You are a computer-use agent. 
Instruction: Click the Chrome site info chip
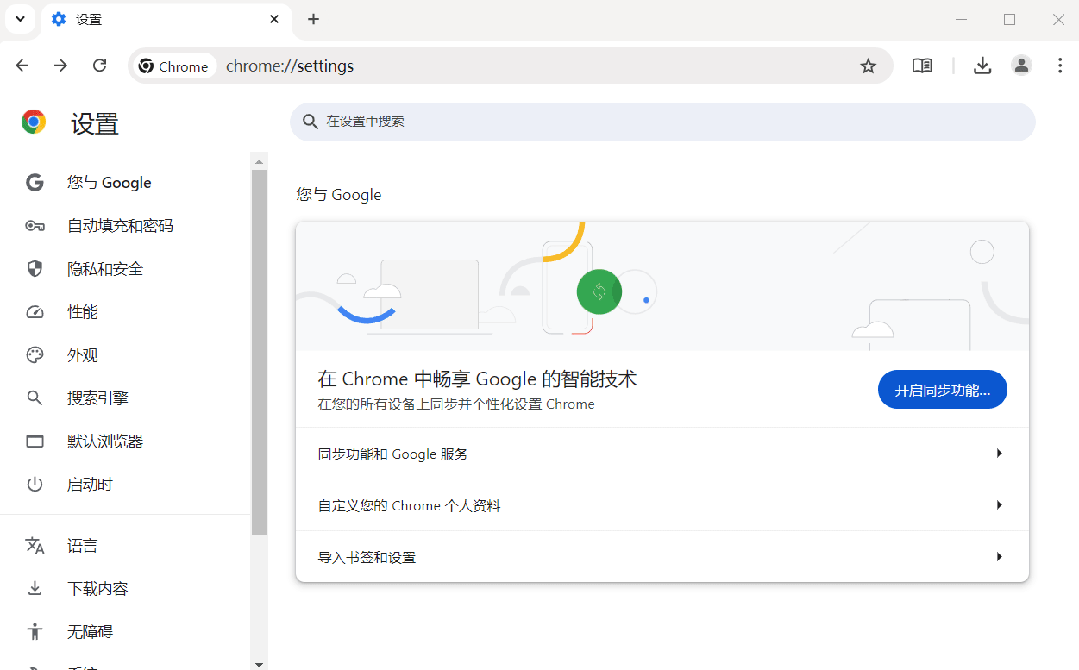[x=174, y=66]
